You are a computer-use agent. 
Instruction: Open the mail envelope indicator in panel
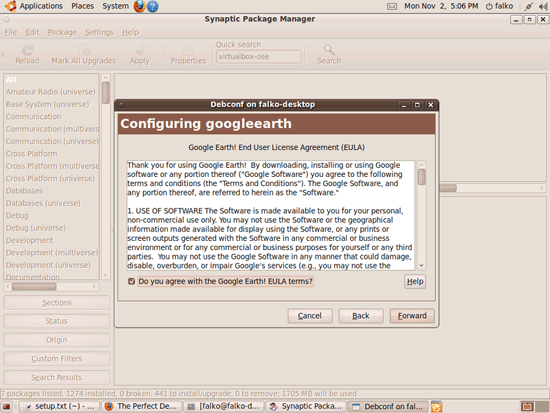392,6
